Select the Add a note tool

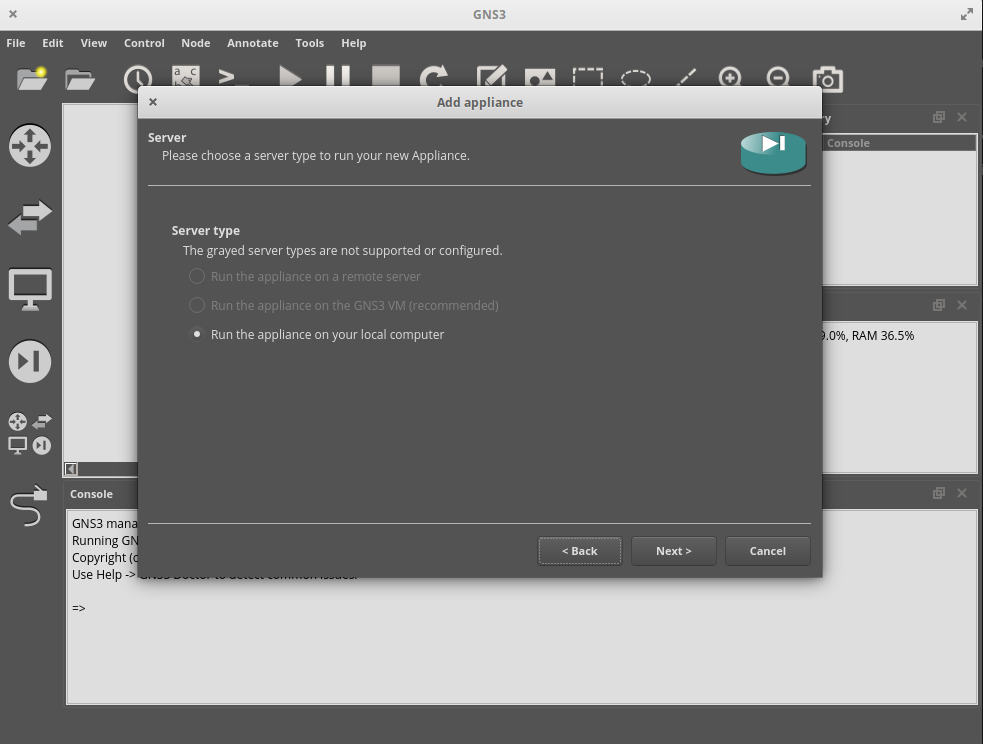tap(492, 76)
